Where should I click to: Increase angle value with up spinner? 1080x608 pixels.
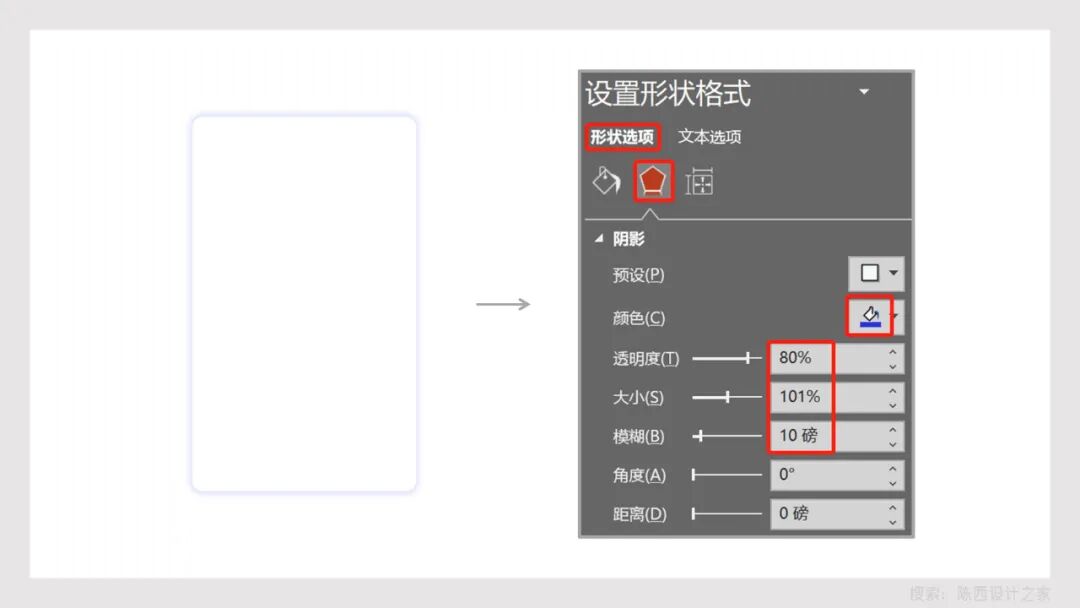(x=893, y=468)
